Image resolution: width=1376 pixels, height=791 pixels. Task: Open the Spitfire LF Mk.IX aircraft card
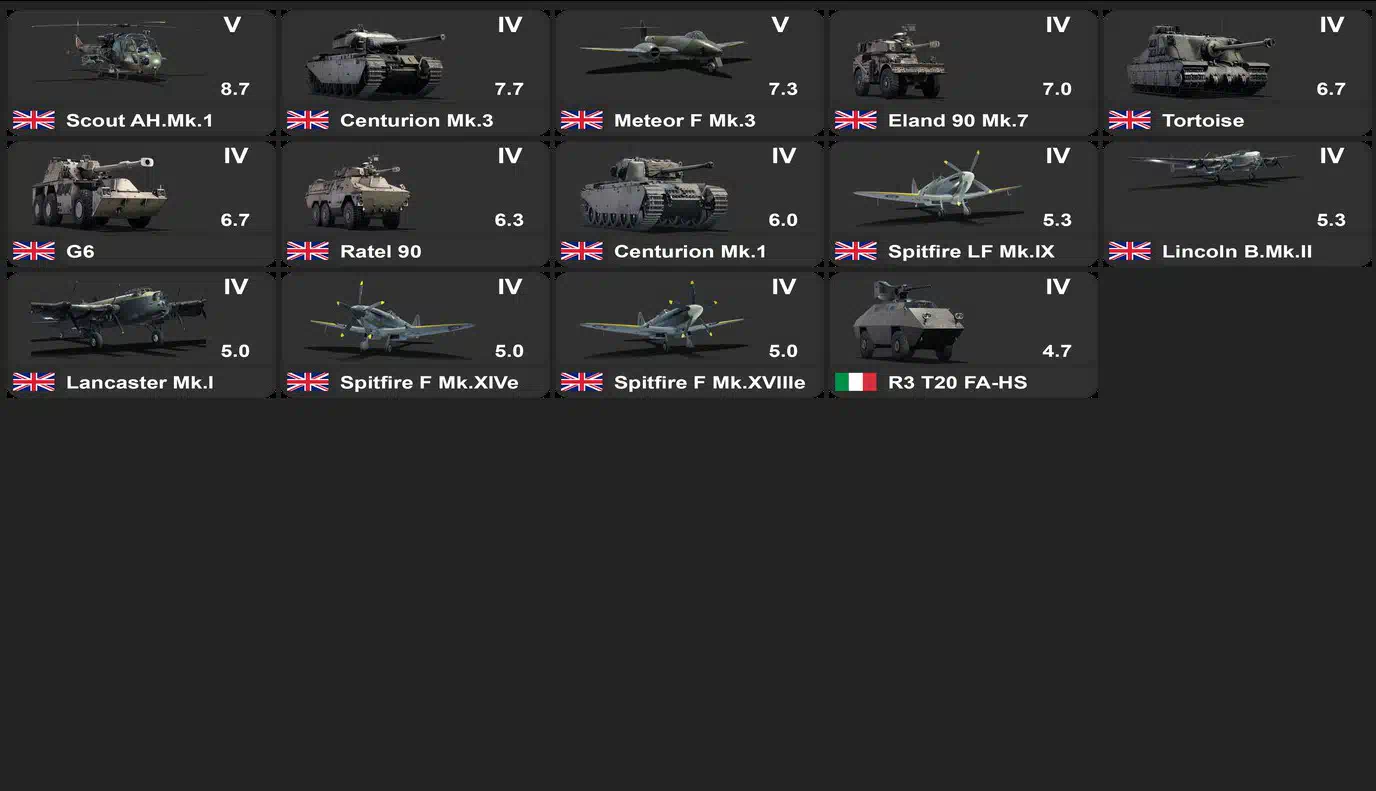tap(963, 204)
